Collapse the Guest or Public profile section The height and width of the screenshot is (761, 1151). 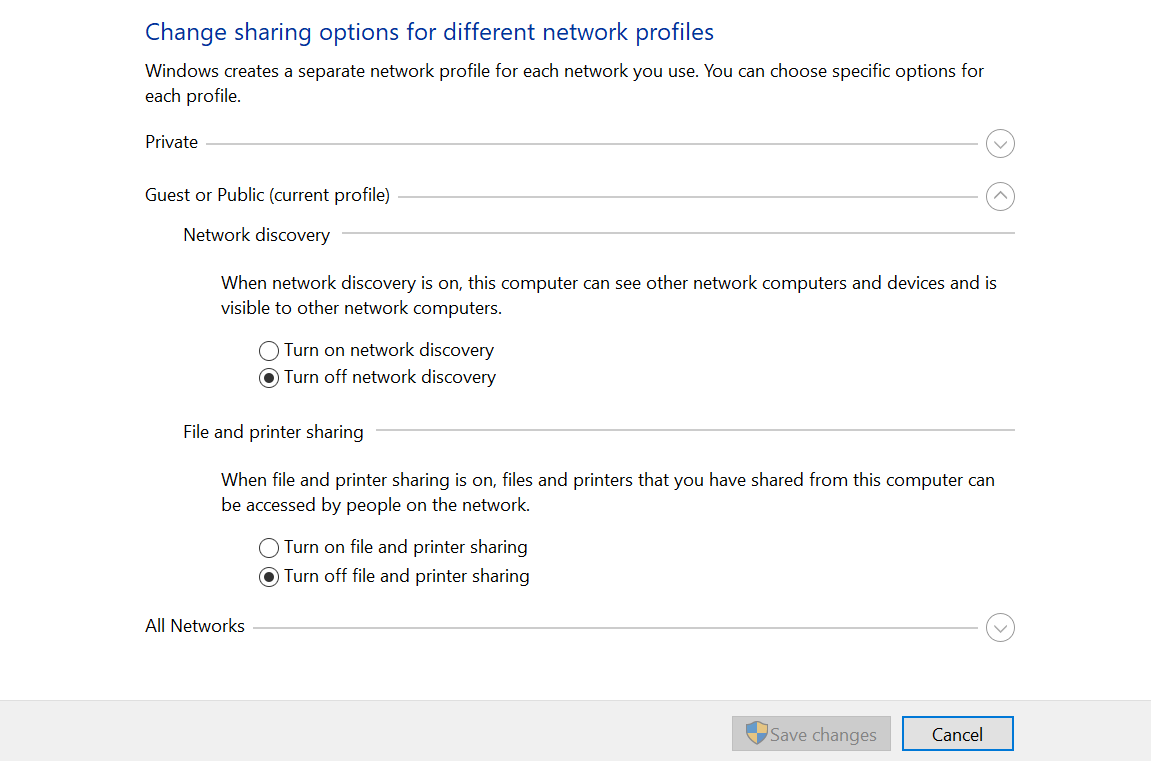pos(1000,196)
